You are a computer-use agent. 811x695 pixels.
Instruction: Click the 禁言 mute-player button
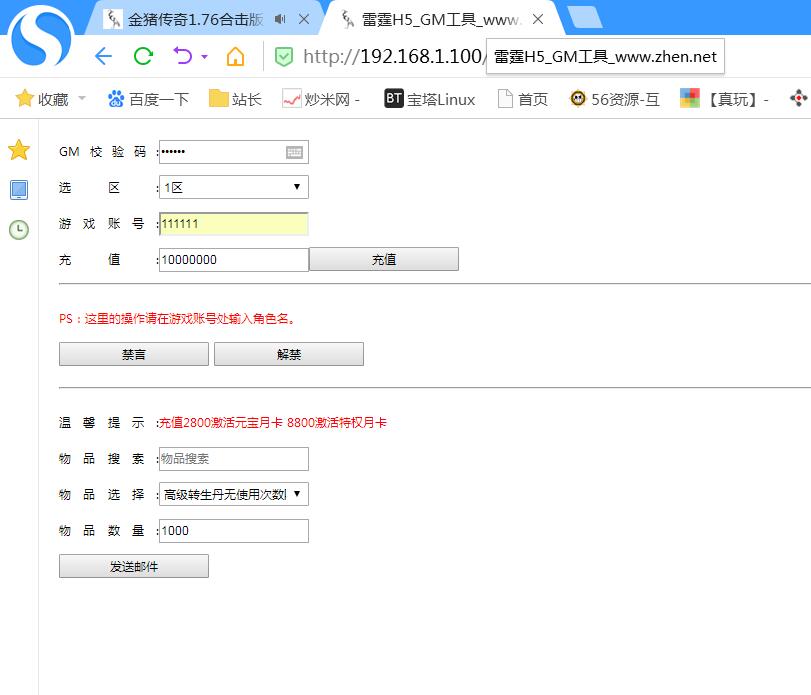[133, 354]
